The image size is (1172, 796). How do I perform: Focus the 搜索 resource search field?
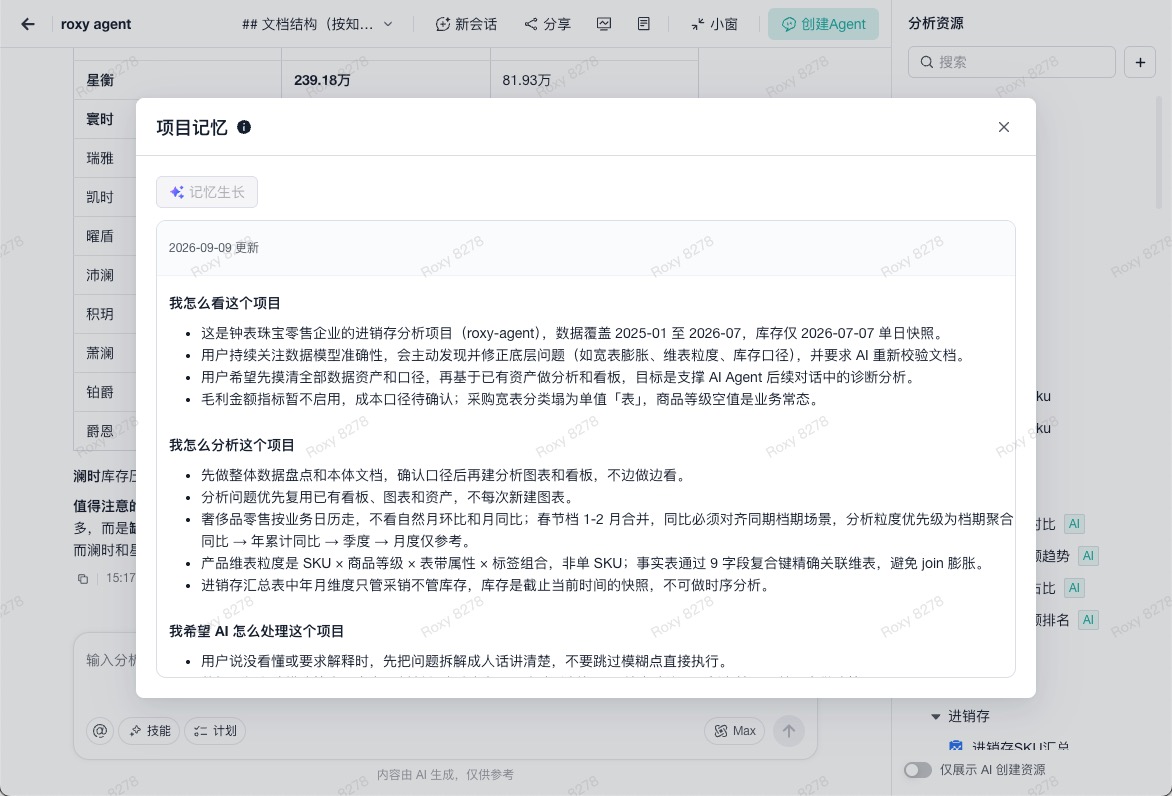1011,62
